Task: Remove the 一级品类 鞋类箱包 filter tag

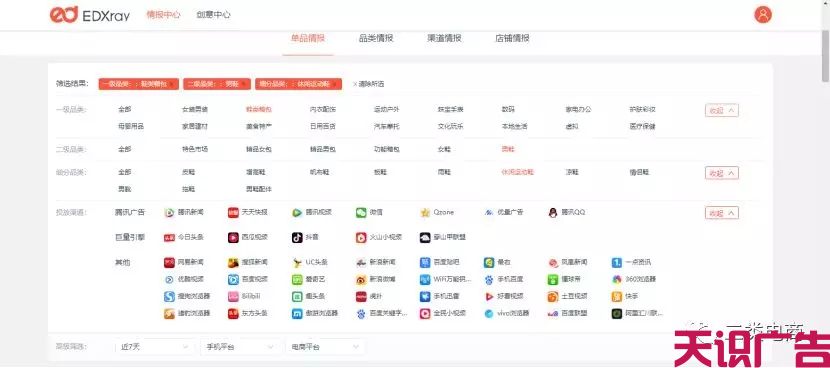Action: point(173,84)
